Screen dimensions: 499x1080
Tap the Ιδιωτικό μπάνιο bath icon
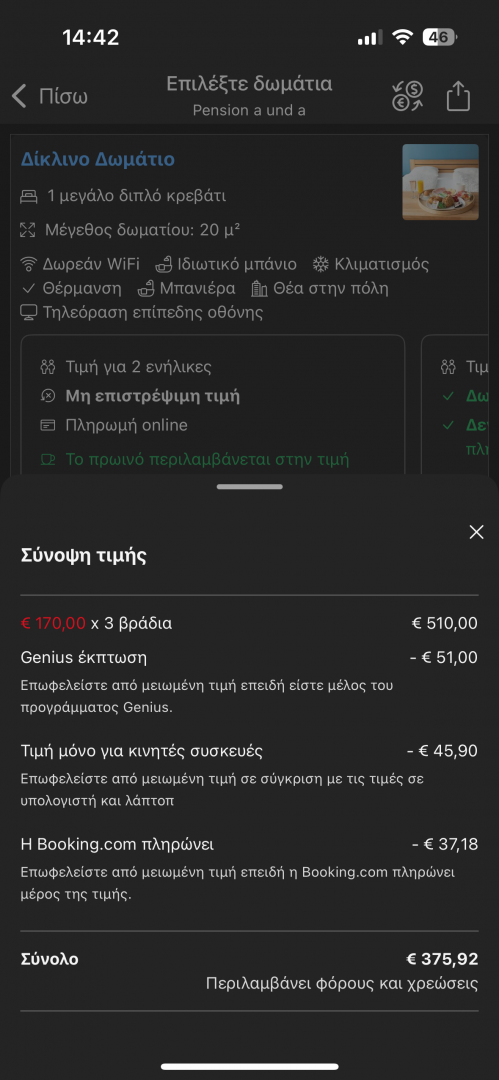163,264
